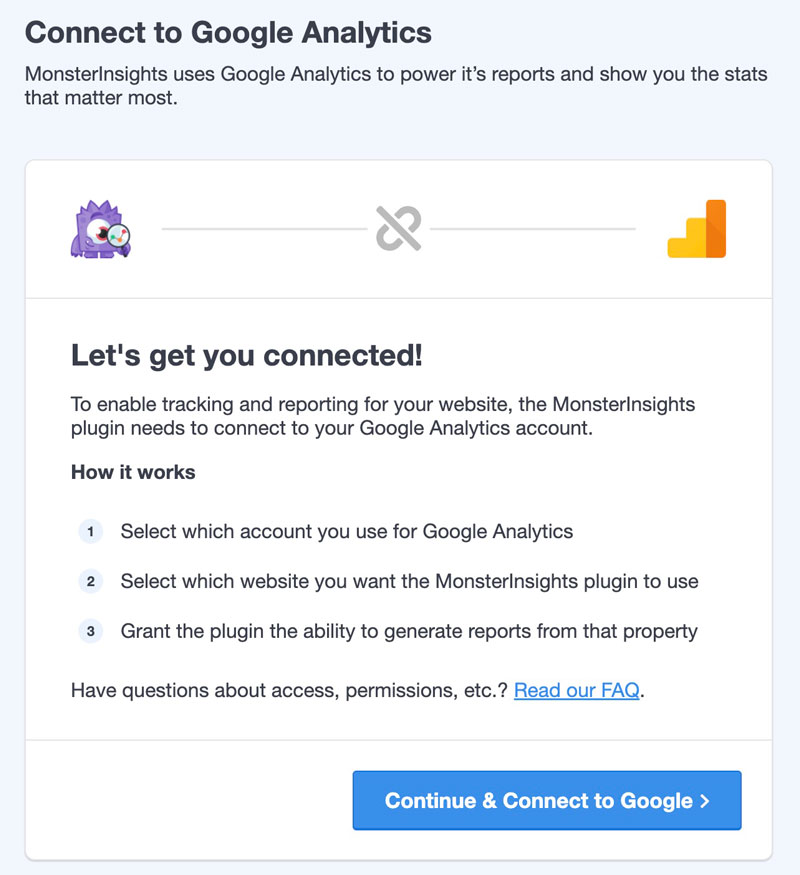
Task: Click the step 1 number badge
Action: 90,531
